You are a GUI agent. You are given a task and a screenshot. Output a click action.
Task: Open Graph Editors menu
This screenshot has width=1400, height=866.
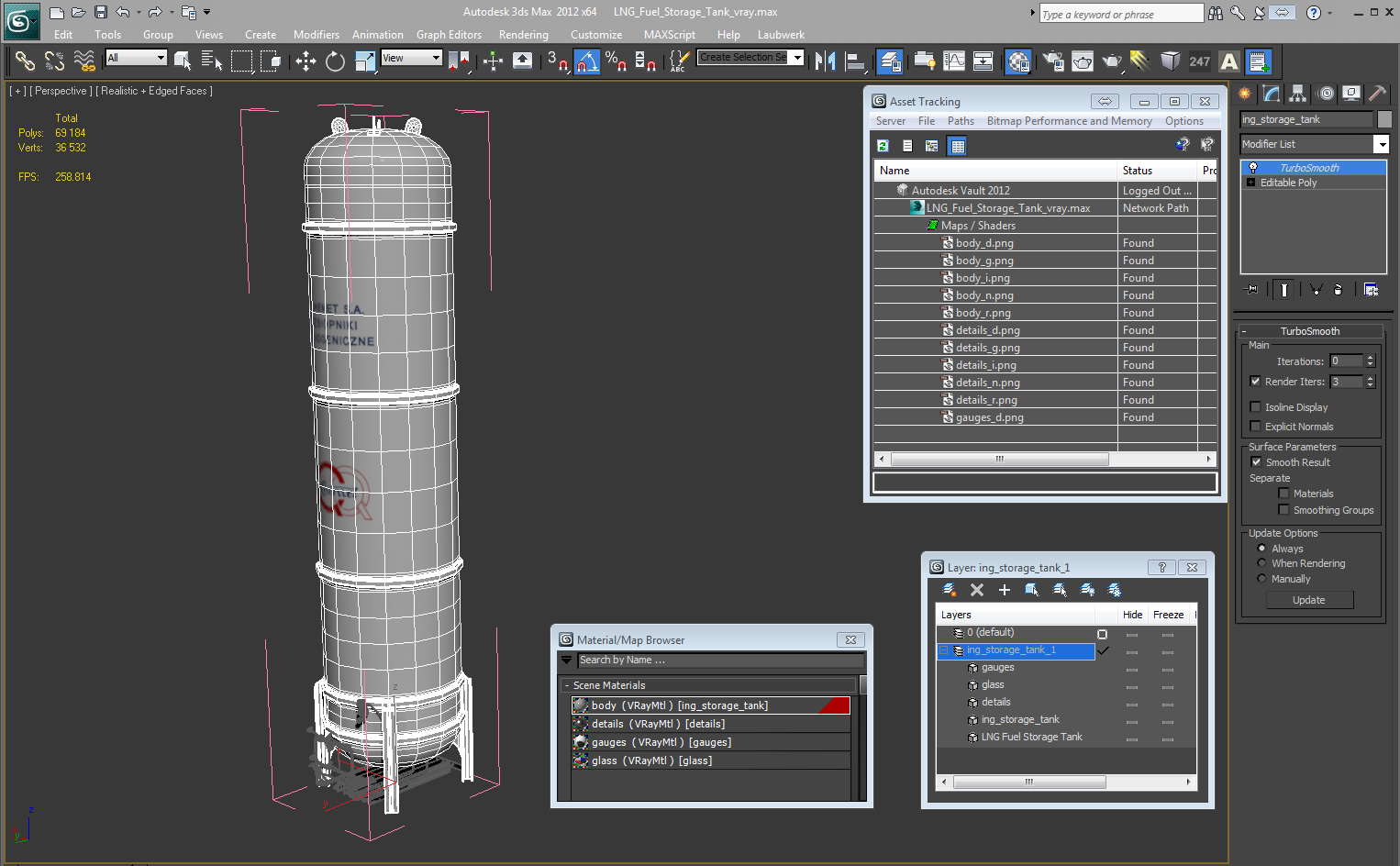click(449, 35)
